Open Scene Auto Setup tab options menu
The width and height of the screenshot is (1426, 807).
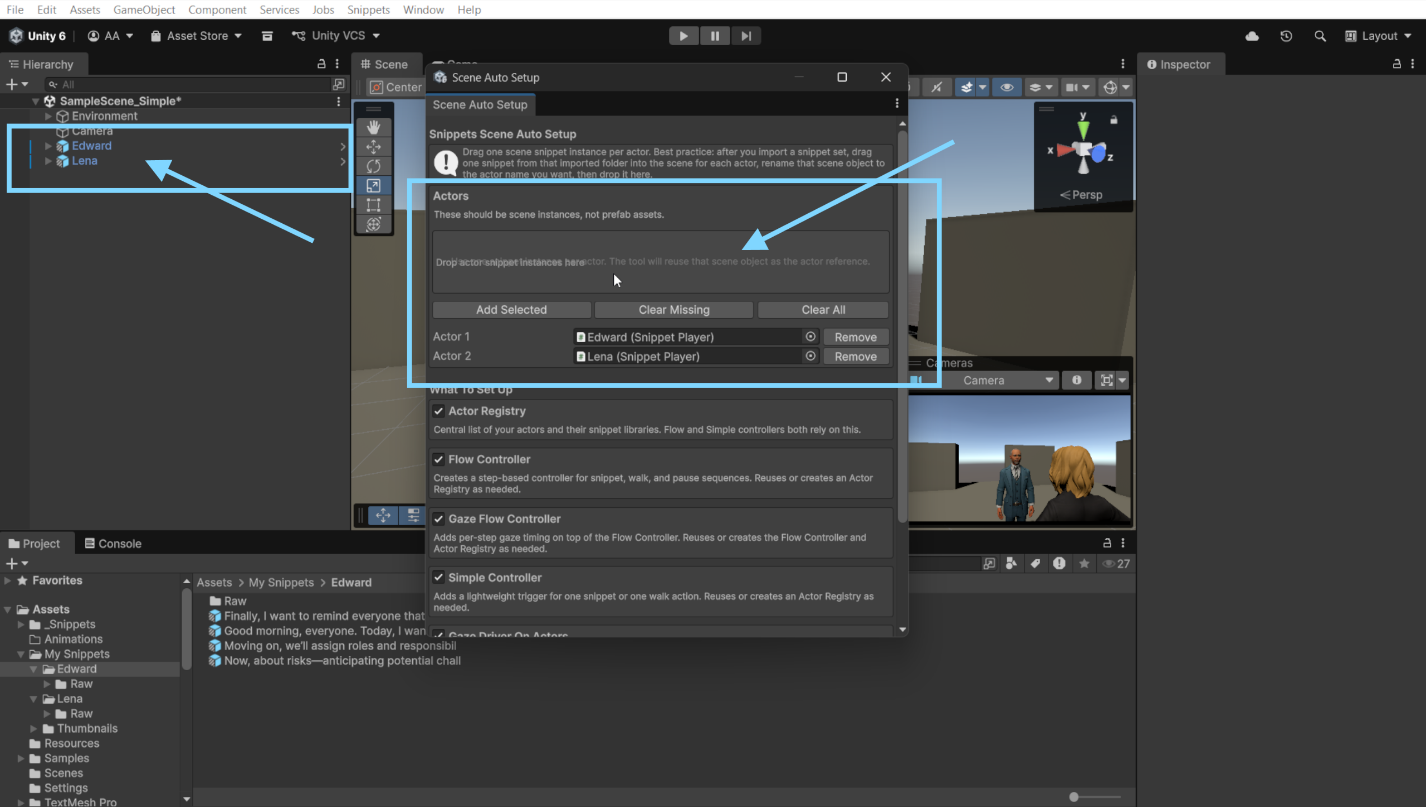(x=897, y=104)
